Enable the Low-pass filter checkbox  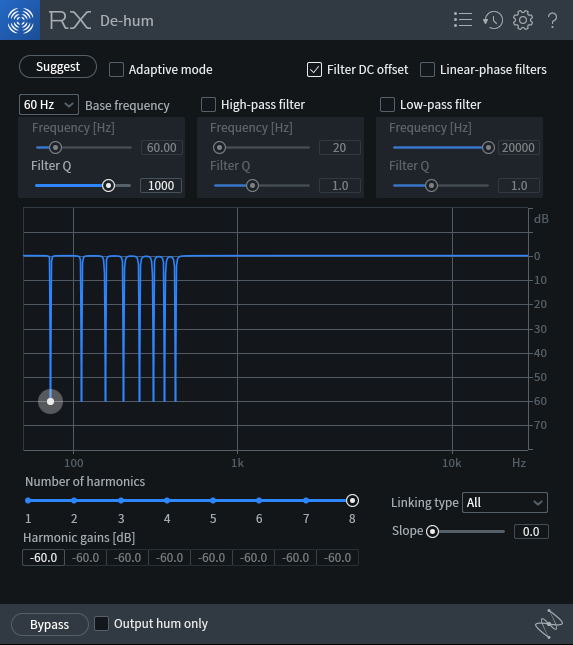point(387,104)
